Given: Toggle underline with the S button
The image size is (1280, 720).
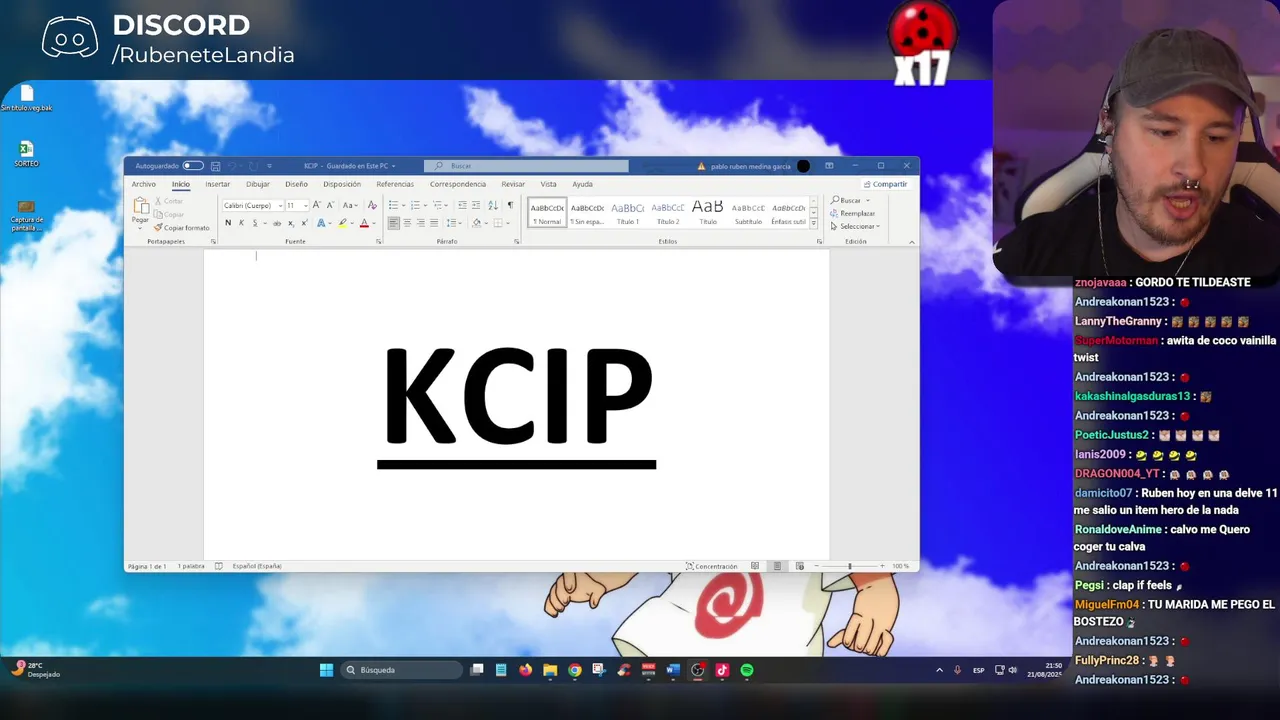Looking at the screenshot, I should point(255,223).
